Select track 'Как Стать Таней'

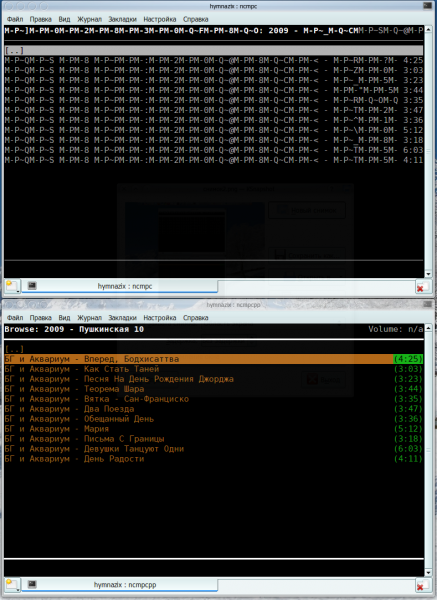[x=214, y=369]
